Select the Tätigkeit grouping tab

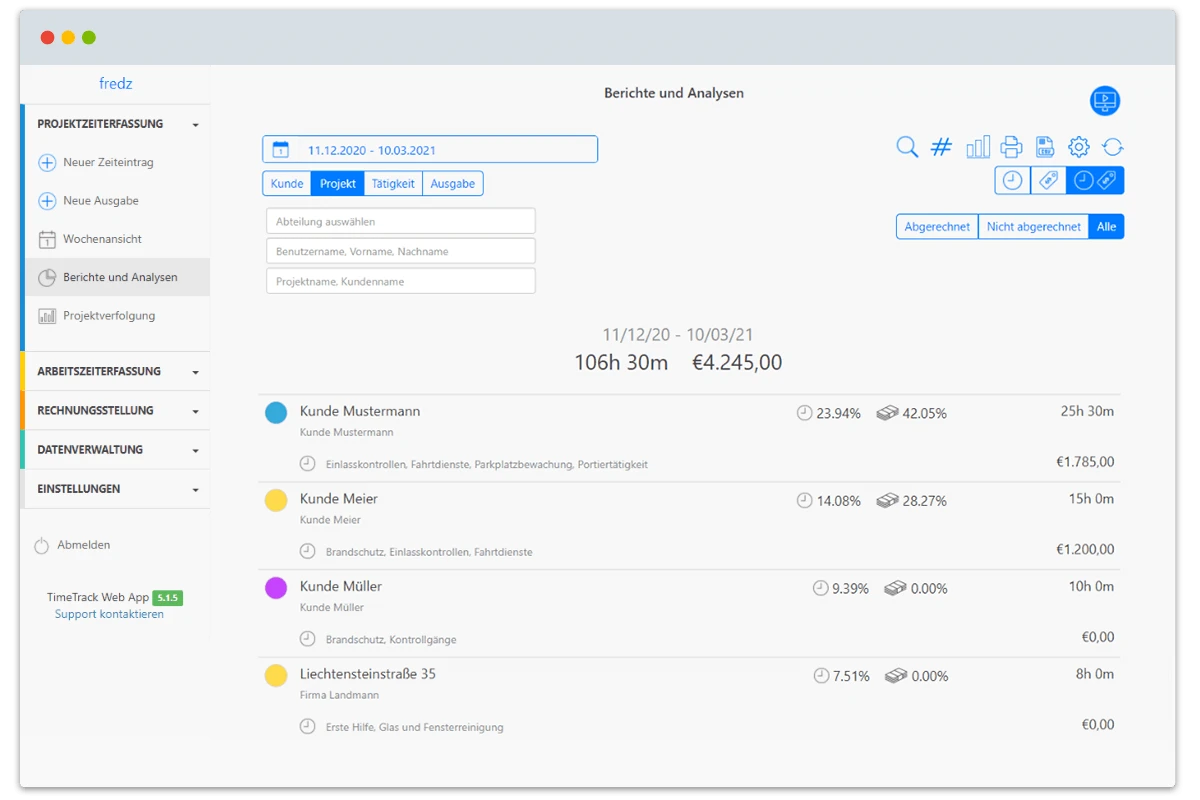(393, 184)
